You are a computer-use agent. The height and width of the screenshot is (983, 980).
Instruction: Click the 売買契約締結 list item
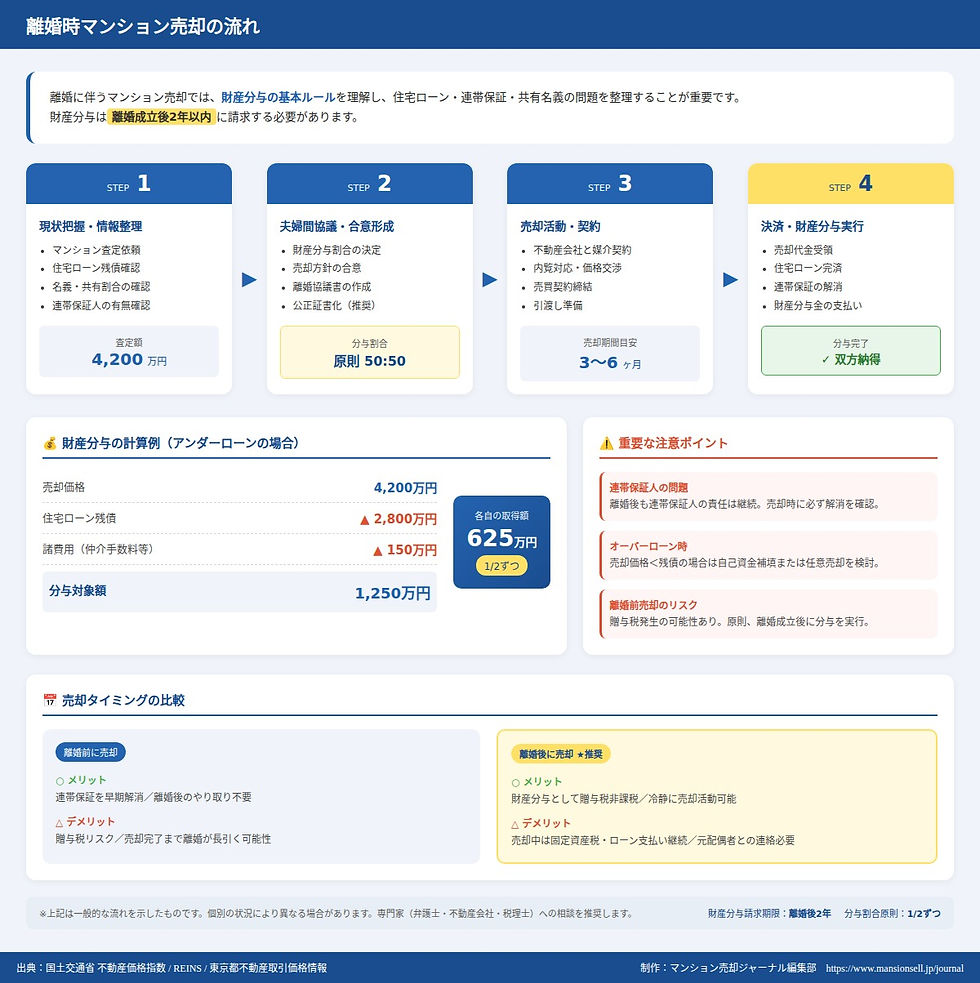point(562,286)
